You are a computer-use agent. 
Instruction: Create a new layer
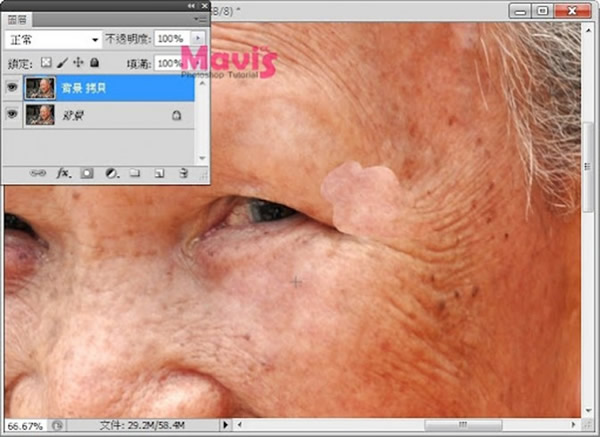(159, 173)
